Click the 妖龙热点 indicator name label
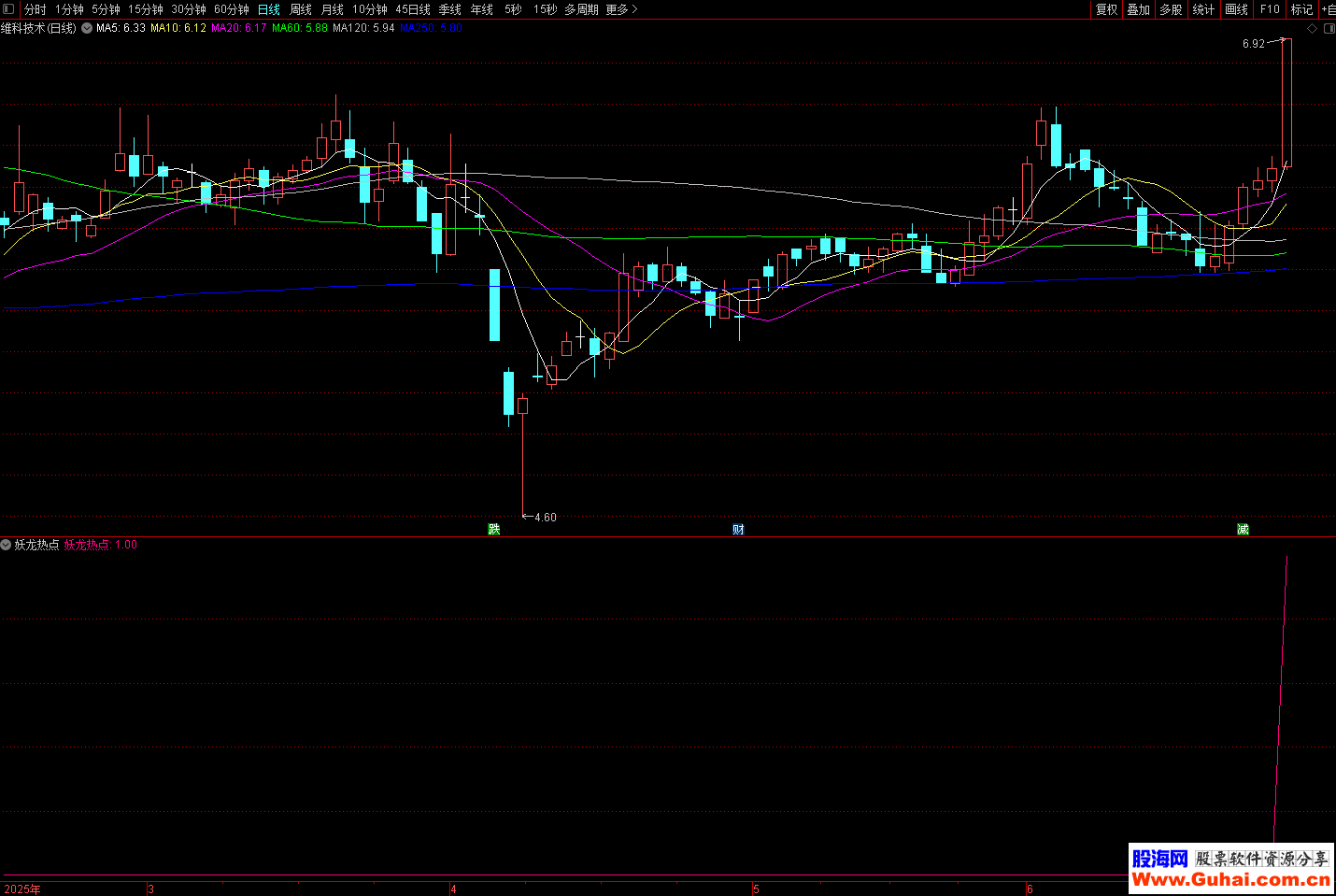The height and width of the screenshot is (896, 1336). point(36,545)
